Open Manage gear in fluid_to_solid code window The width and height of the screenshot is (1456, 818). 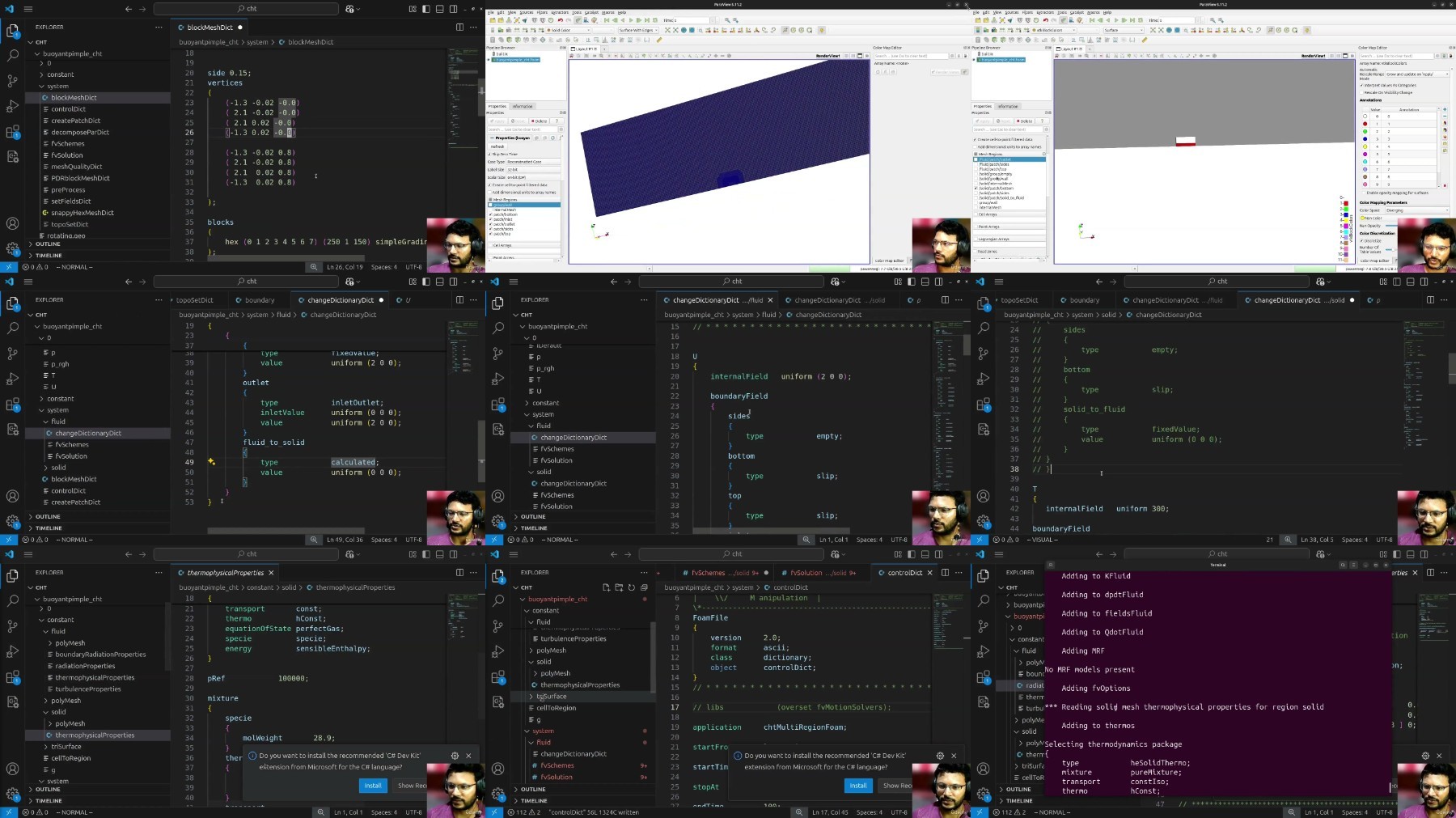point(12,521)
